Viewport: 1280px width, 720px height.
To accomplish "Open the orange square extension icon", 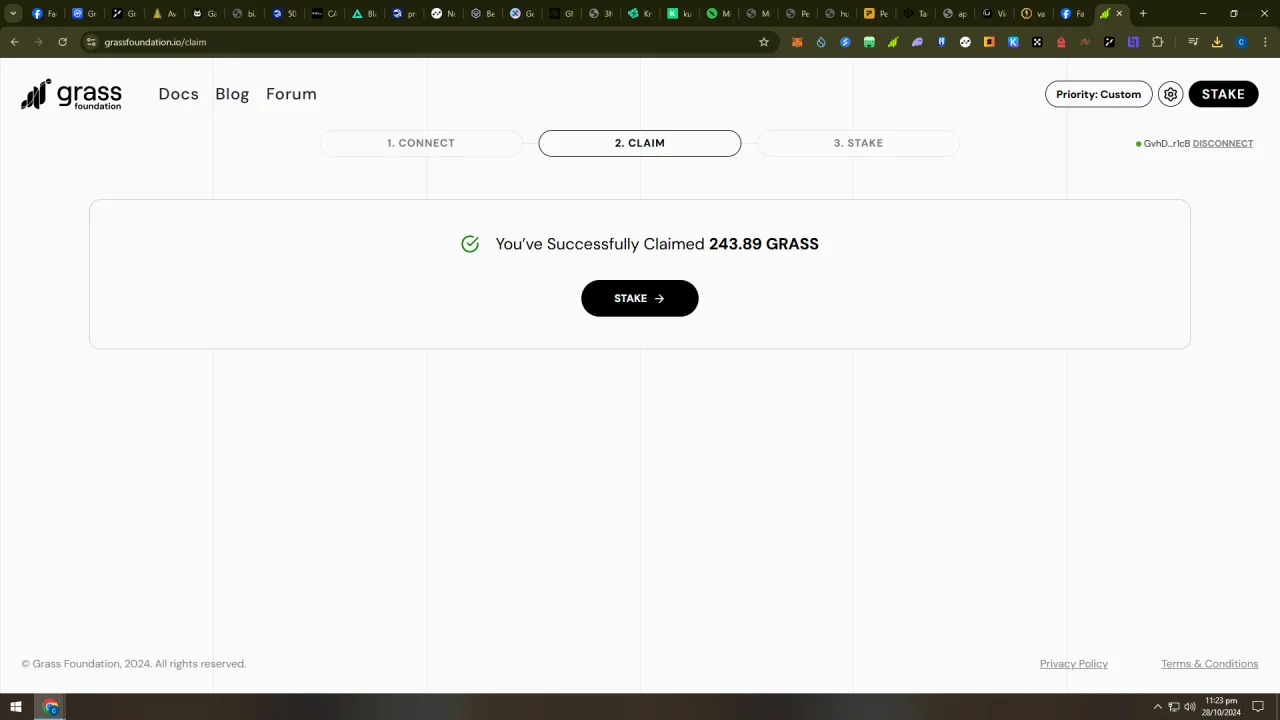I will [989, 42].
